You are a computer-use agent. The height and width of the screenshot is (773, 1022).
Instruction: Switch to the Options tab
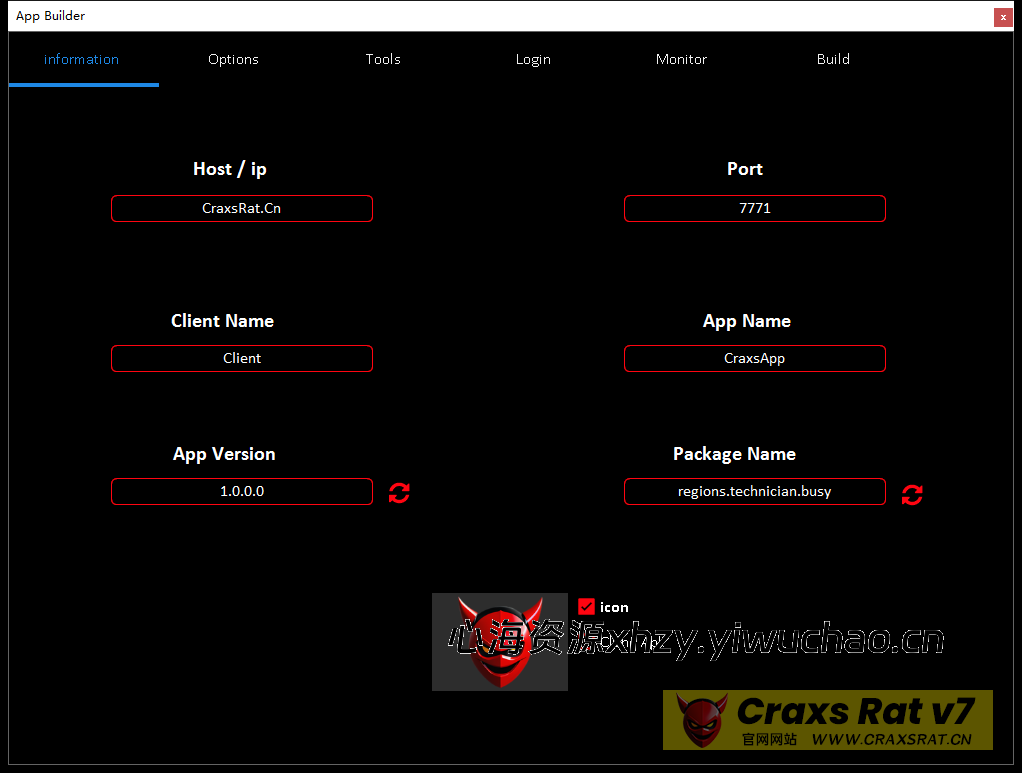[x=233, y=59]
